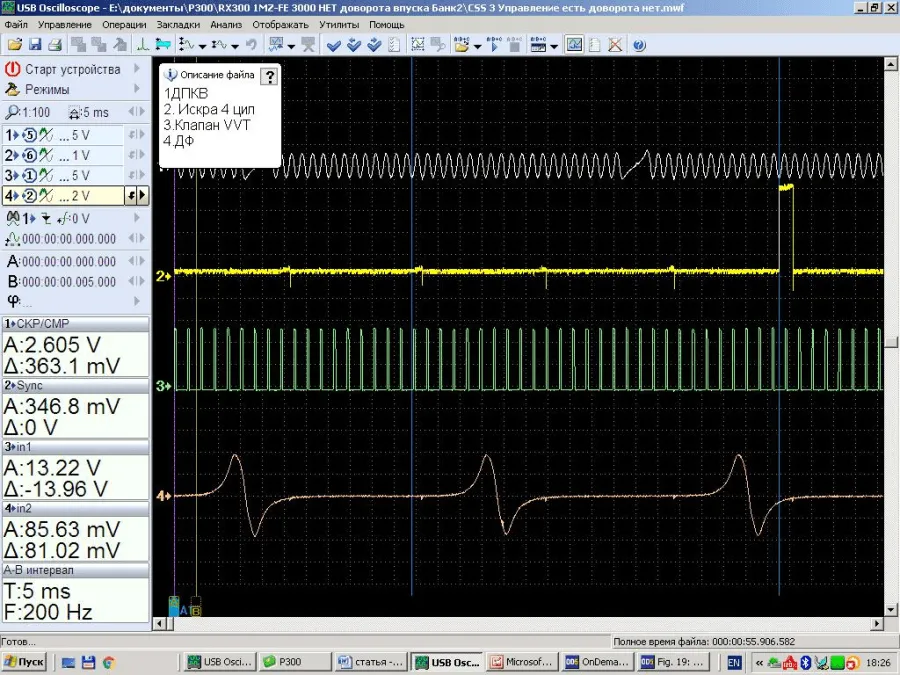Click the blue play analysis script icon

494,45
